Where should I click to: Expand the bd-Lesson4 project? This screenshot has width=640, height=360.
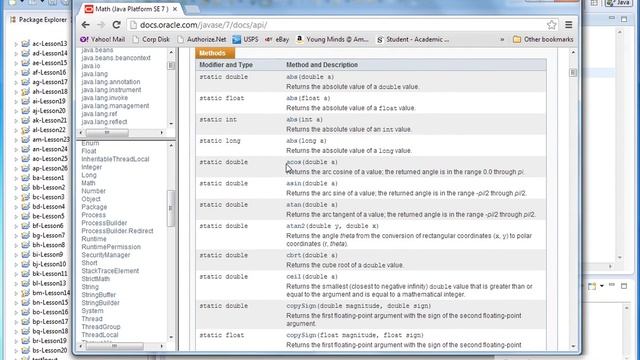click(x=16, y=207)
